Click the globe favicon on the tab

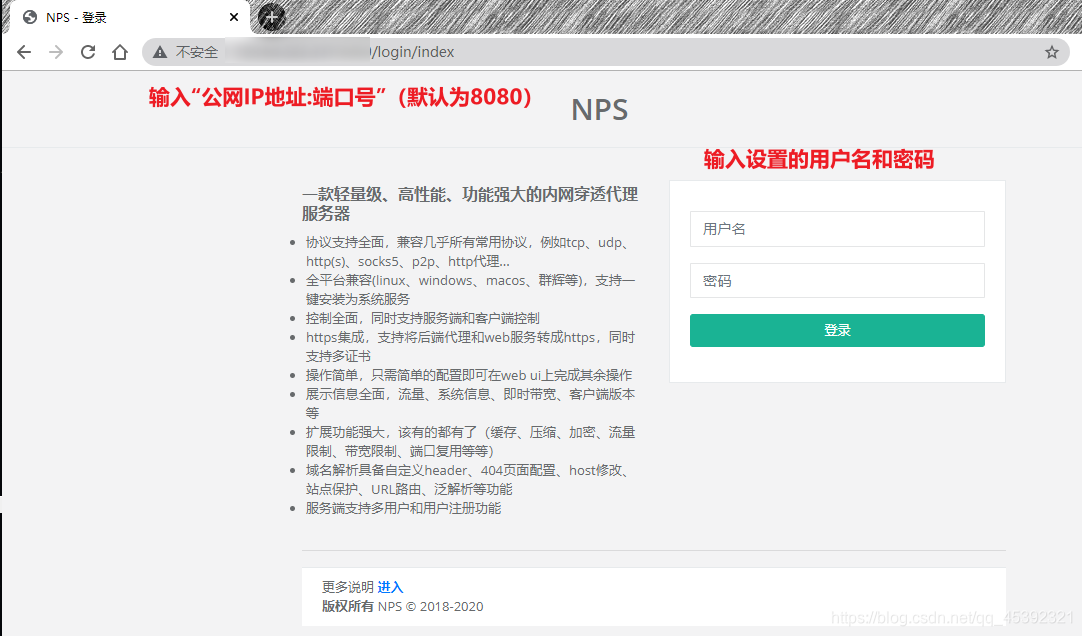[30, 17]
